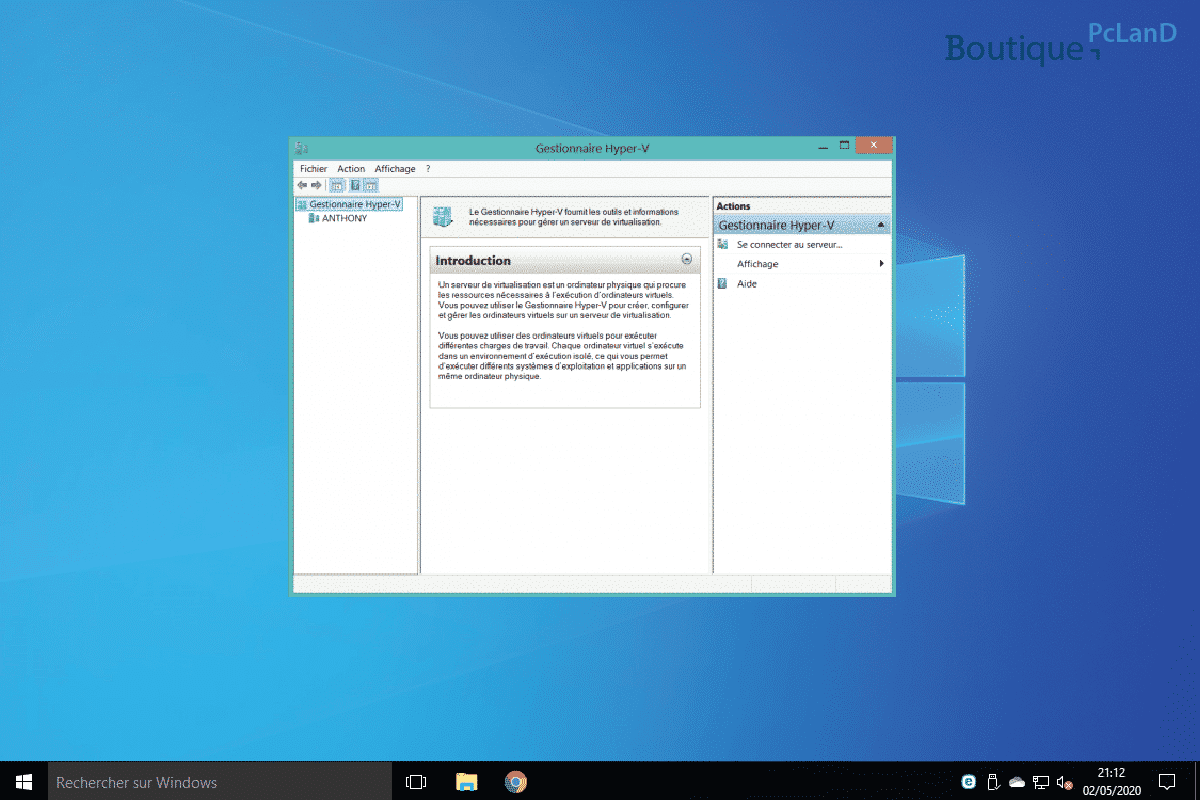This screenshot has height=800, width=1200.
Task: Click the Aide action link
Action: point(747,284)
